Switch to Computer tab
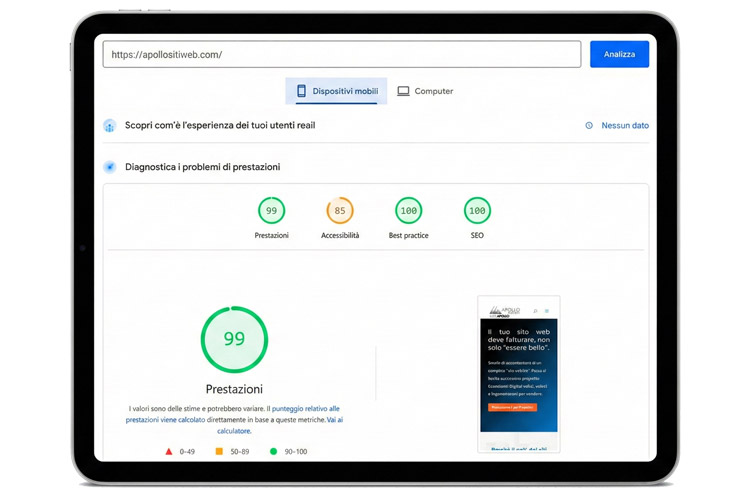 pos(425,91)
